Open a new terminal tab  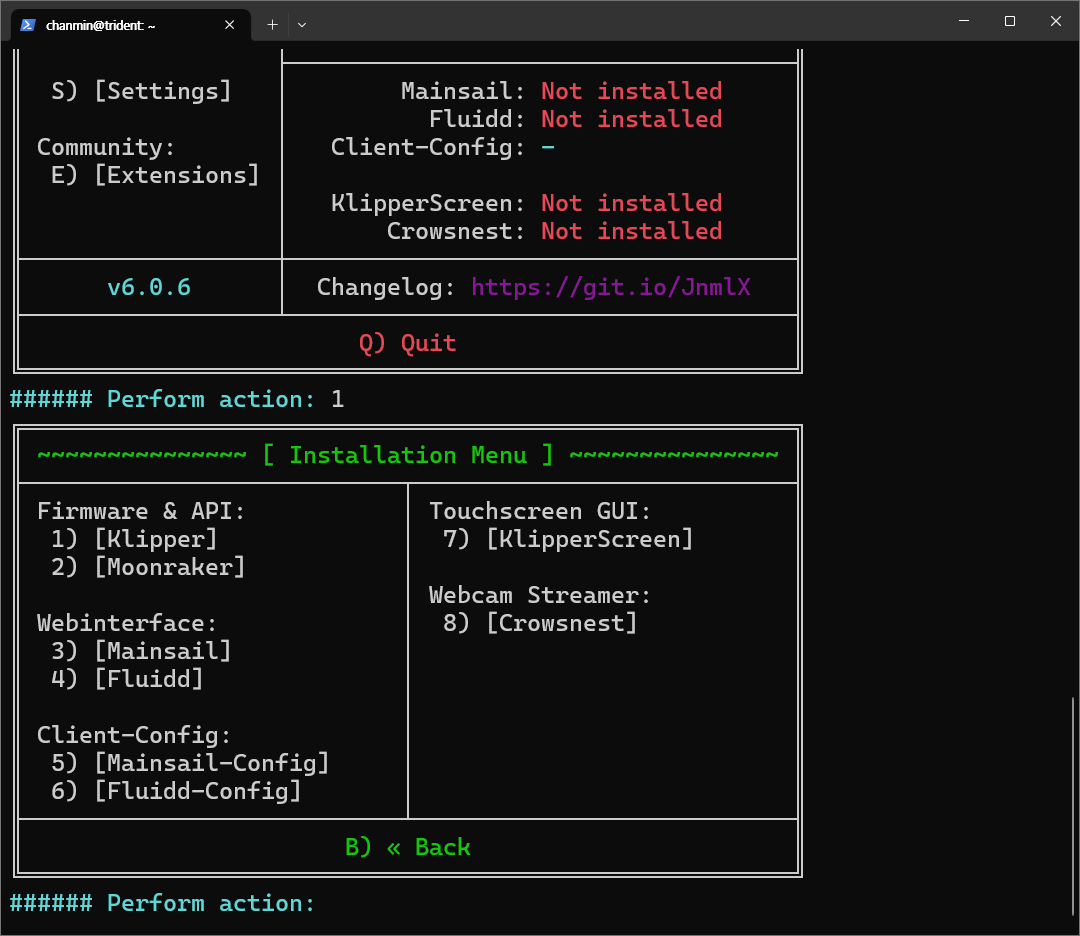pyautogui.click(x=272, y=25)
